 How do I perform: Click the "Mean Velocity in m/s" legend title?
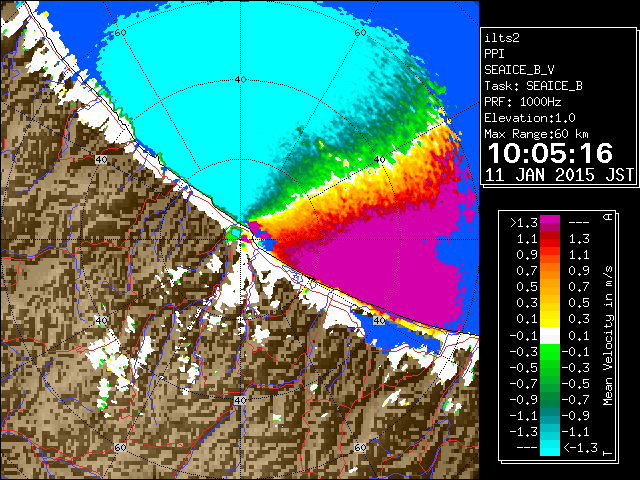coord(608,335)
